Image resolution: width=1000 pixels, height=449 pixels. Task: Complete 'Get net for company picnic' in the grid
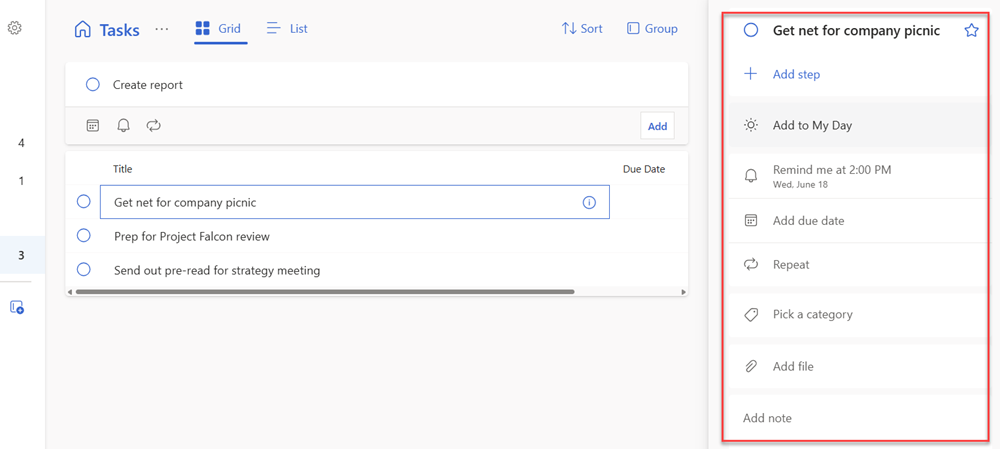(x=84, y=202)
